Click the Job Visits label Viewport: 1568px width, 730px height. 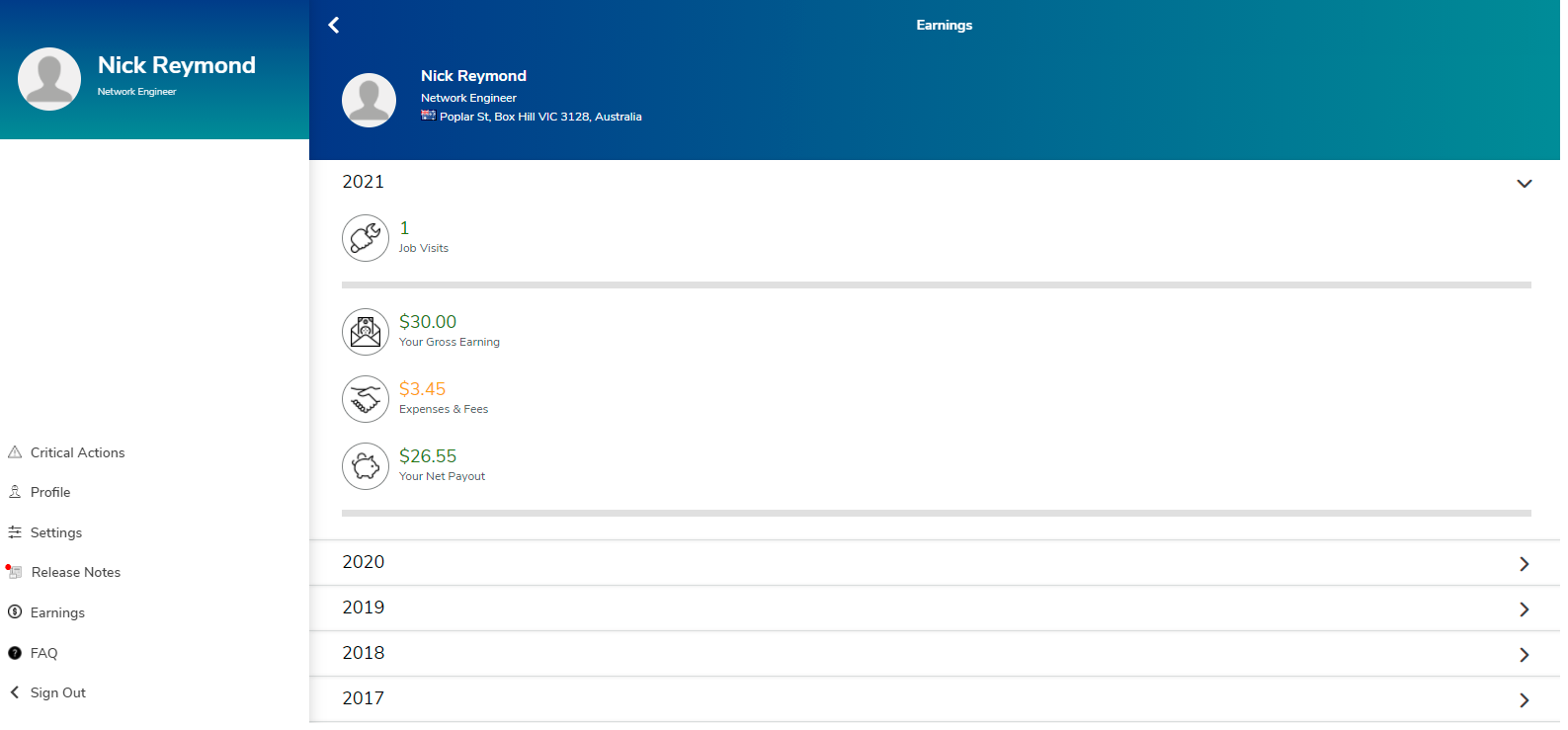pos(424,248)
